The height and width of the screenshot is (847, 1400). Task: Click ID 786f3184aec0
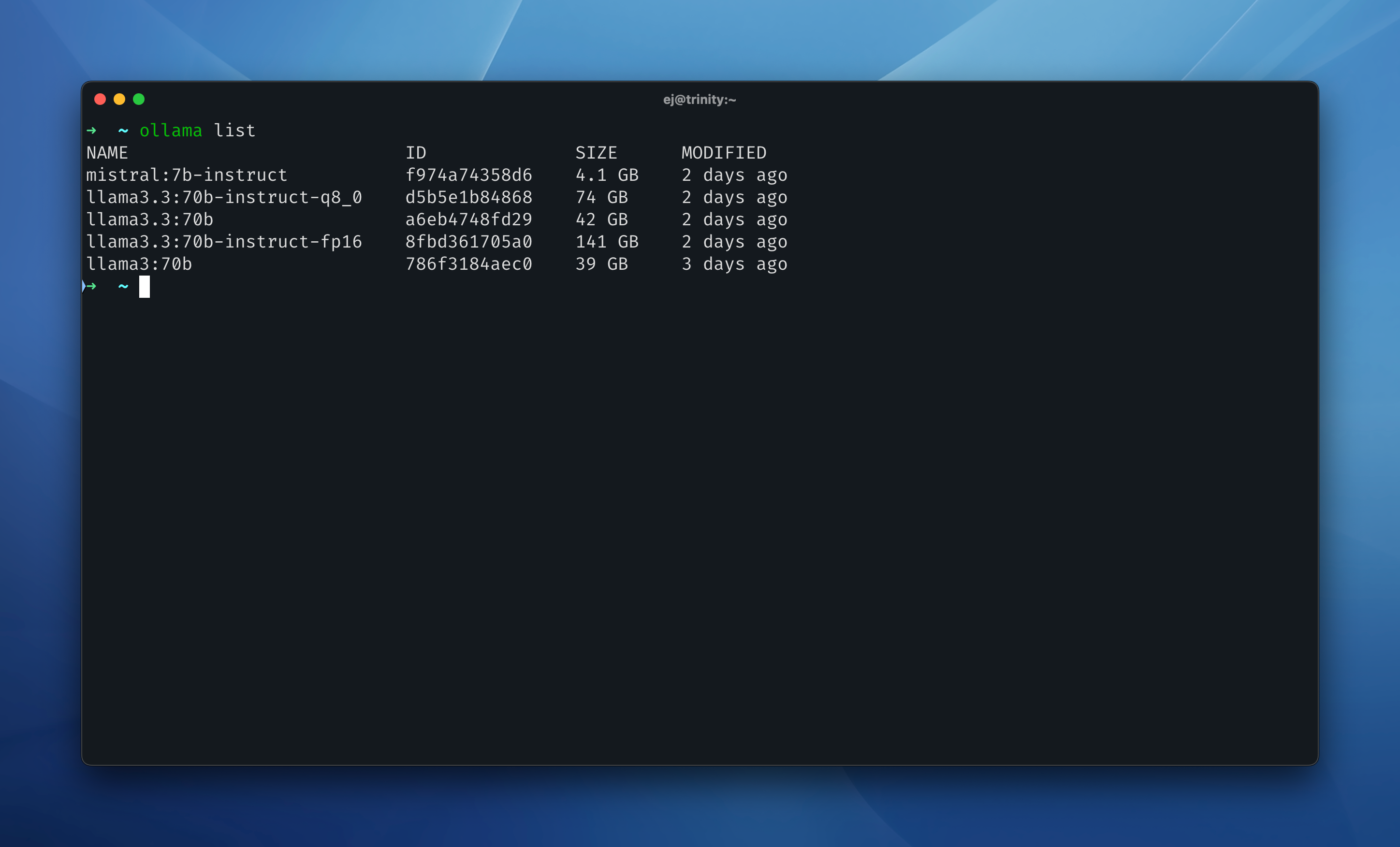tap(469, 263)
